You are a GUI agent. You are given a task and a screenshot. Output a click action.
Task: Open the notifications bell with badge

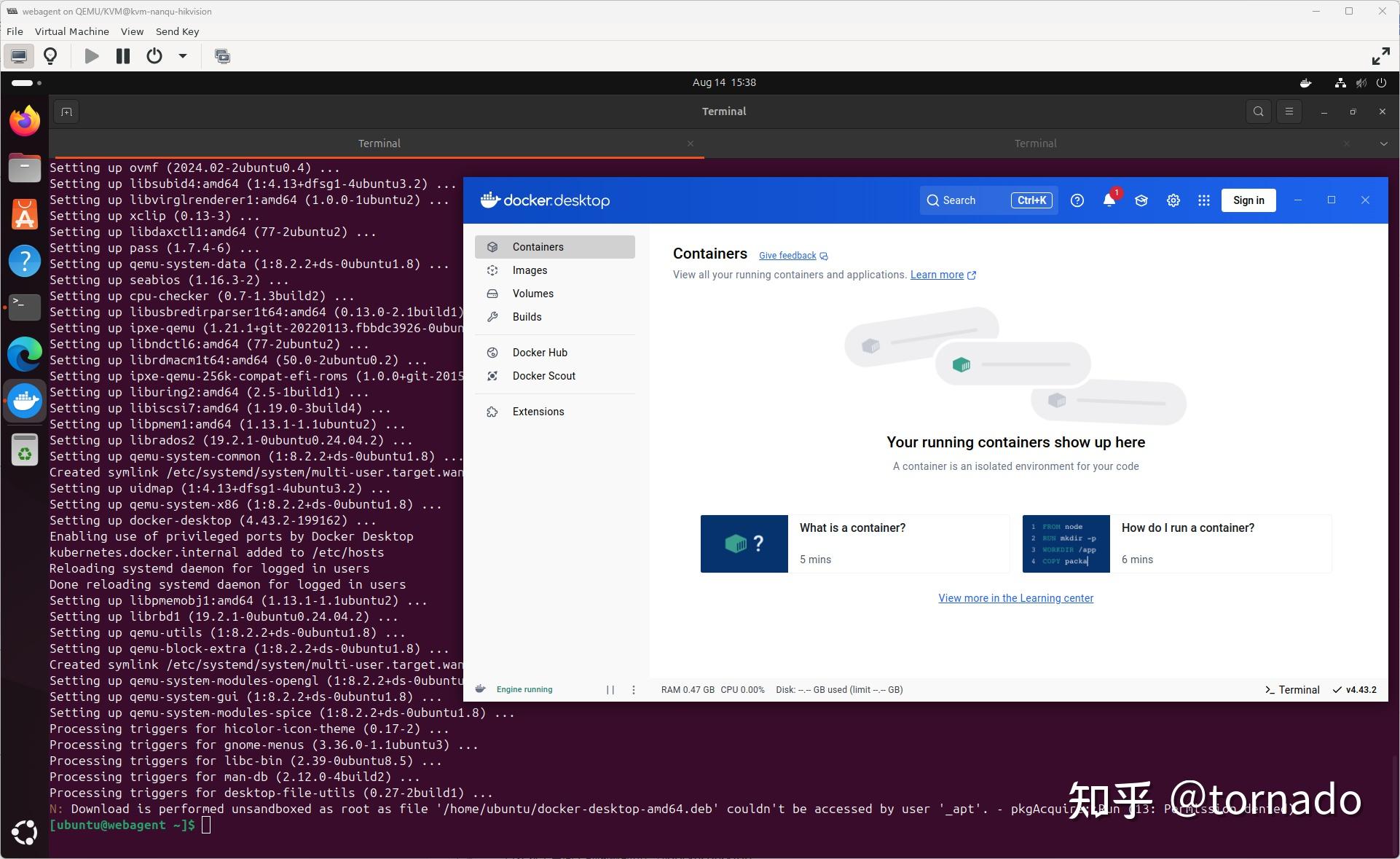click(1109, 200)
